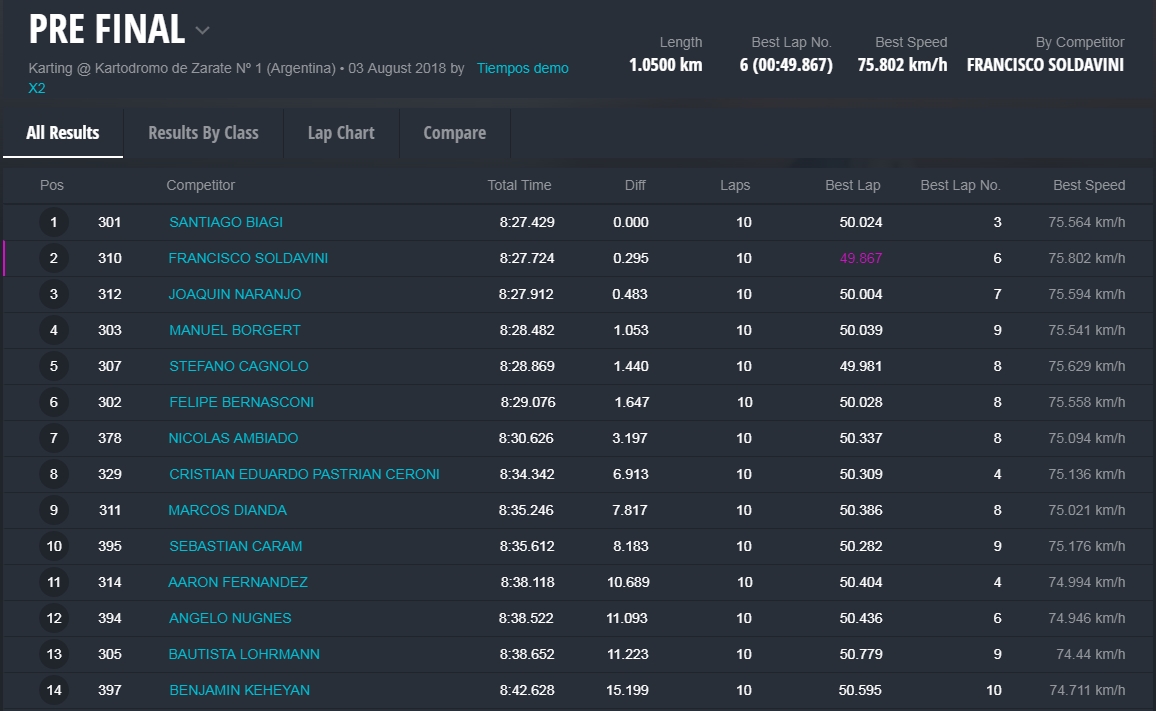Select the Compare tab
Viewport: 1156px width, 711px height.
tap(454, 133)
